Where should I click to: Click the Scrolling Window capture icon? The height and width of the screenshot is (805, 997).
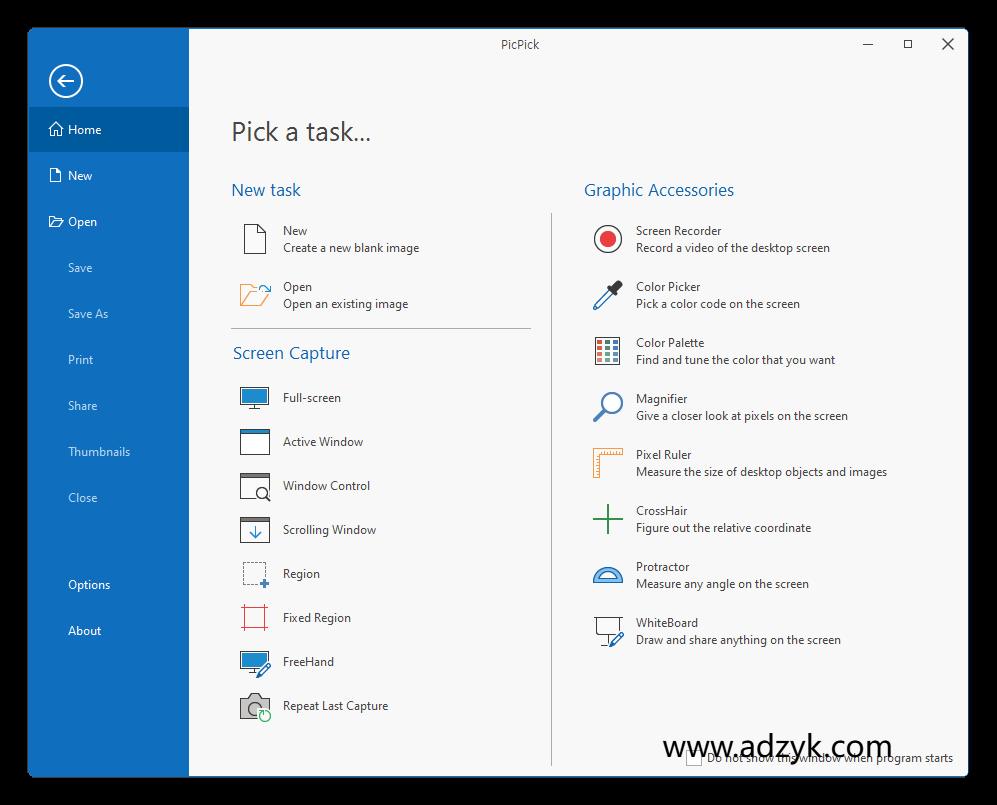coord(254,530)
